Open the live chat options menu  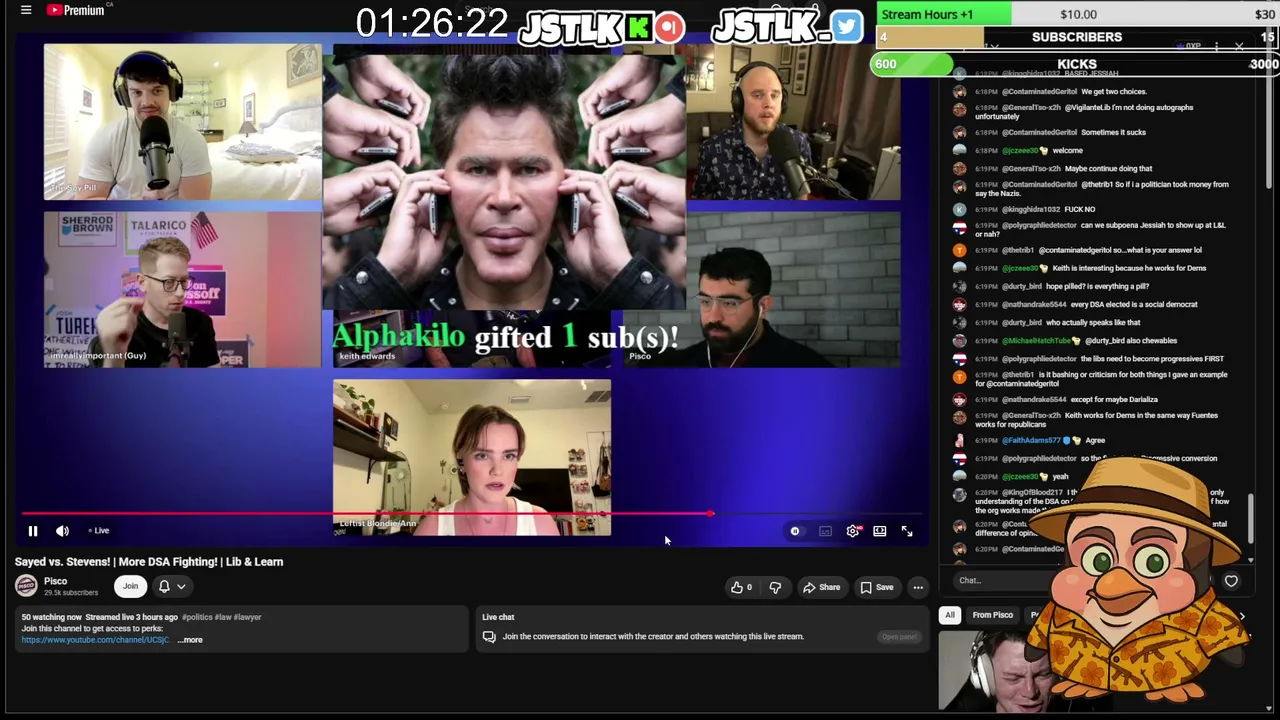1216,47
